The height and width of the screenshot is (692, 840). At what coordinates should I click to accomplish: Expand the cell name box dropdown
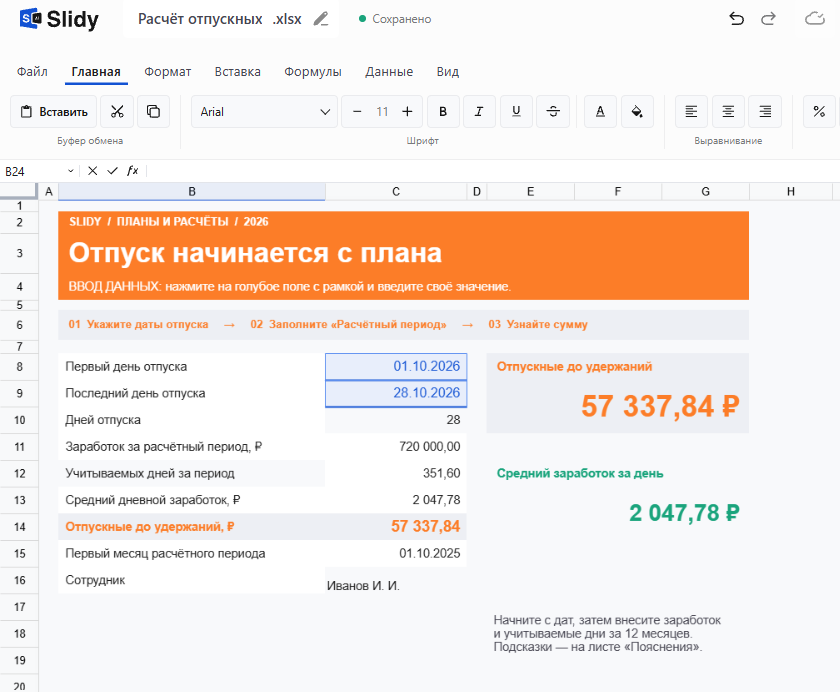pos(71,171)
